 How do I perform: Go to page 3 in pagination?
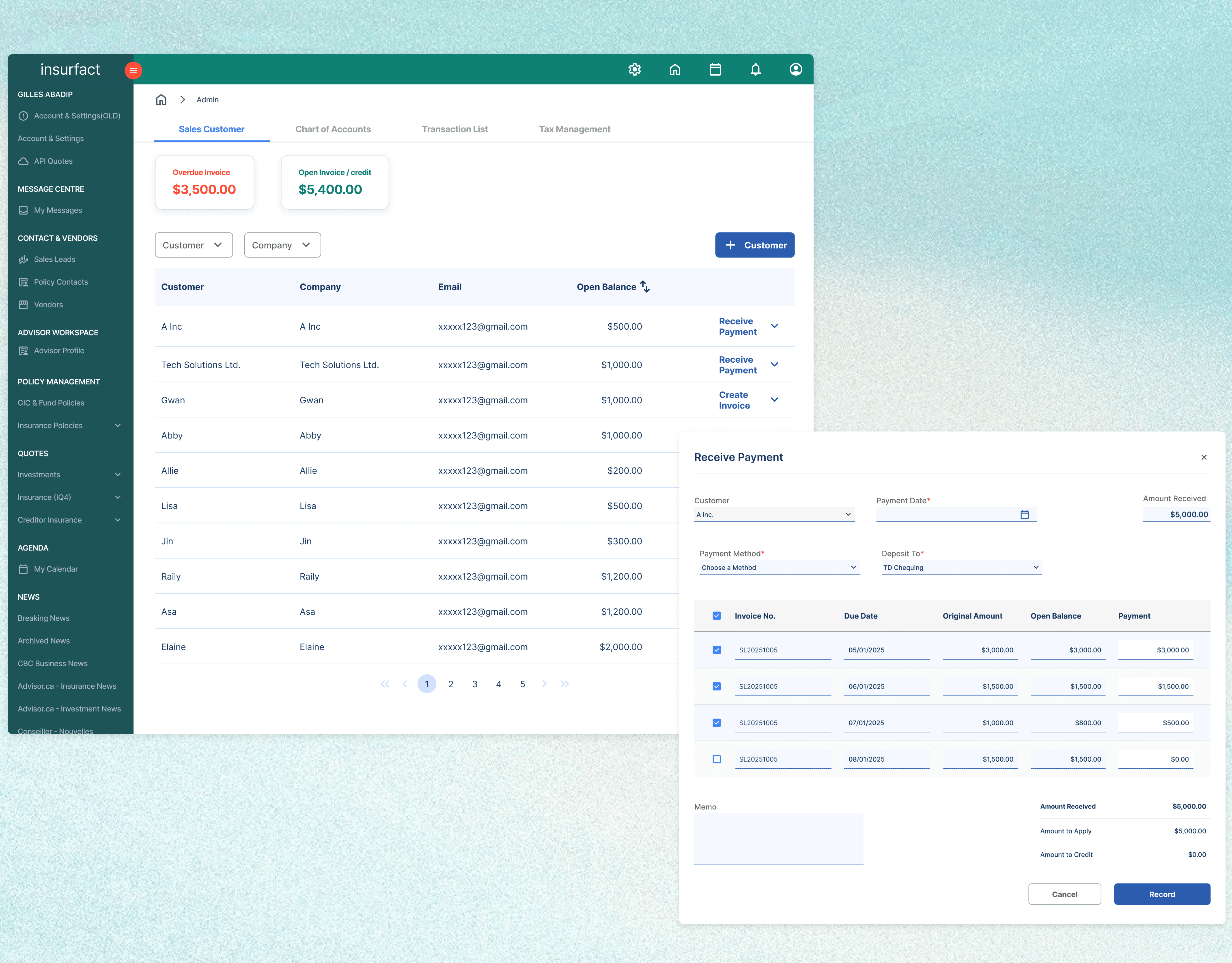(x=474, y=684)
